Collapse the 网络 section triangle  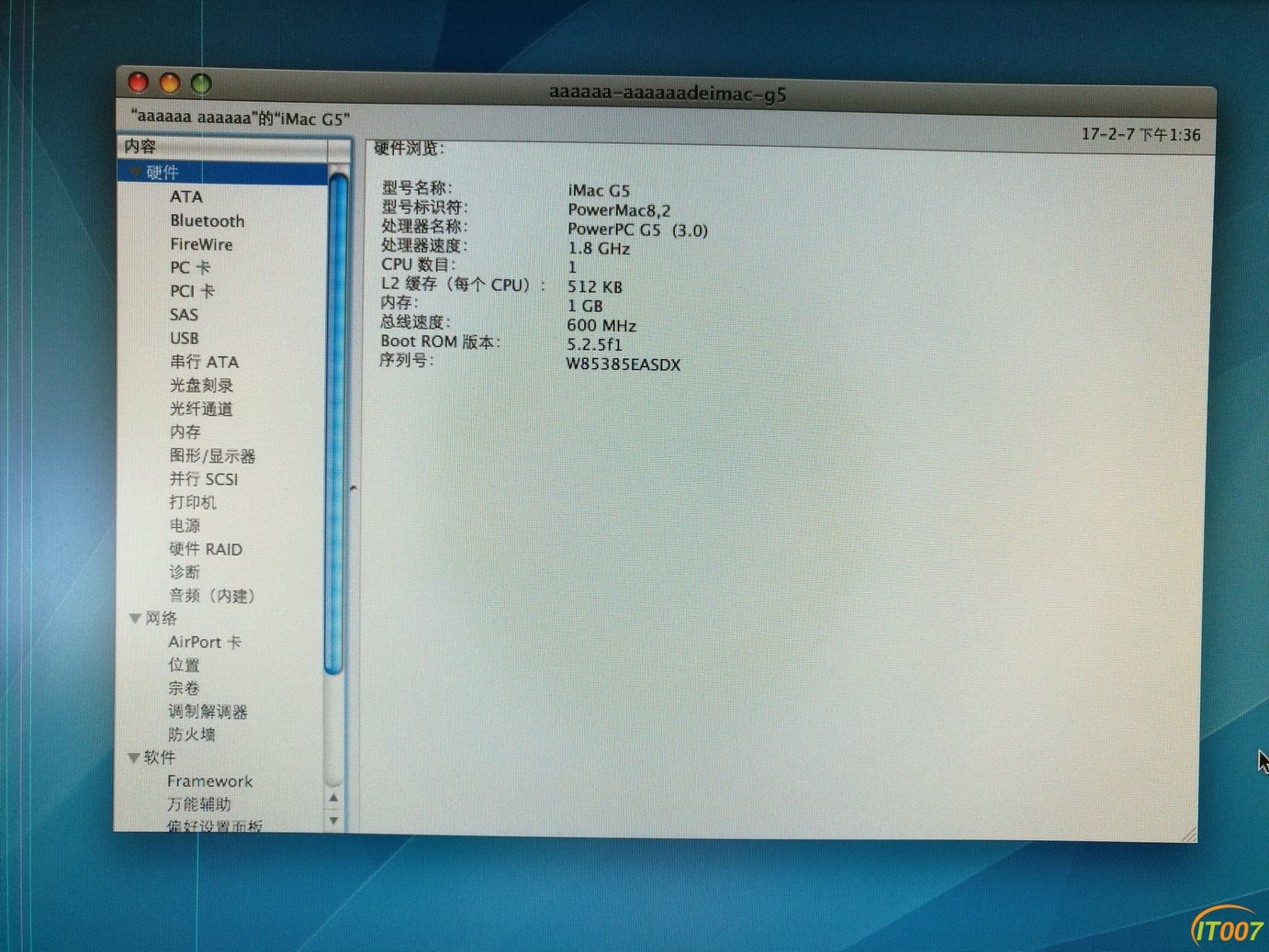135,619
